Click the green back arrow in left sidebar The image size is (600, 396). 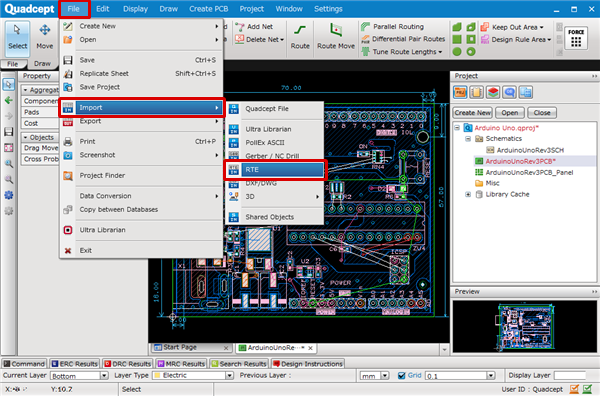pyautogui.click(x=8, y=100)
